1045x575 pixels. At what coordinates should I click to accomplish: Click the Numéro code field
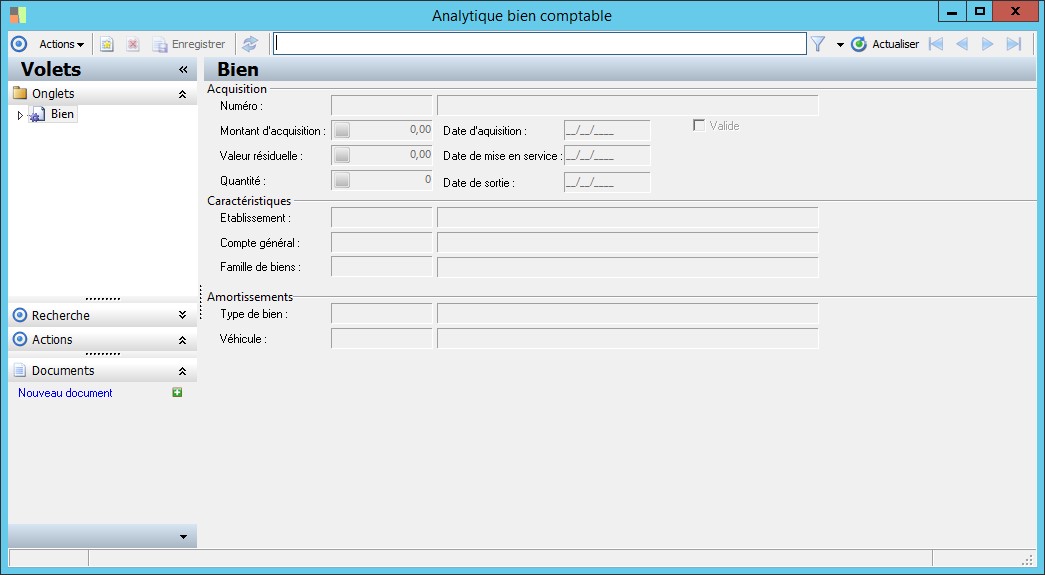[382, 105]
